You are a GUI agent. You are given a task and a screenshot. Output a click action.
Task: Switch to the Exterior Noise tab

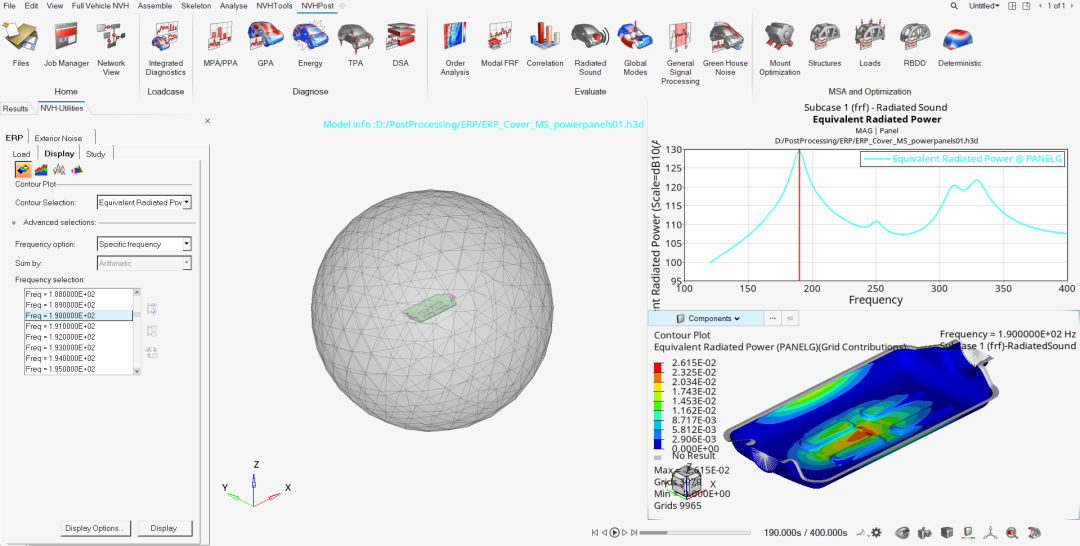58,138
